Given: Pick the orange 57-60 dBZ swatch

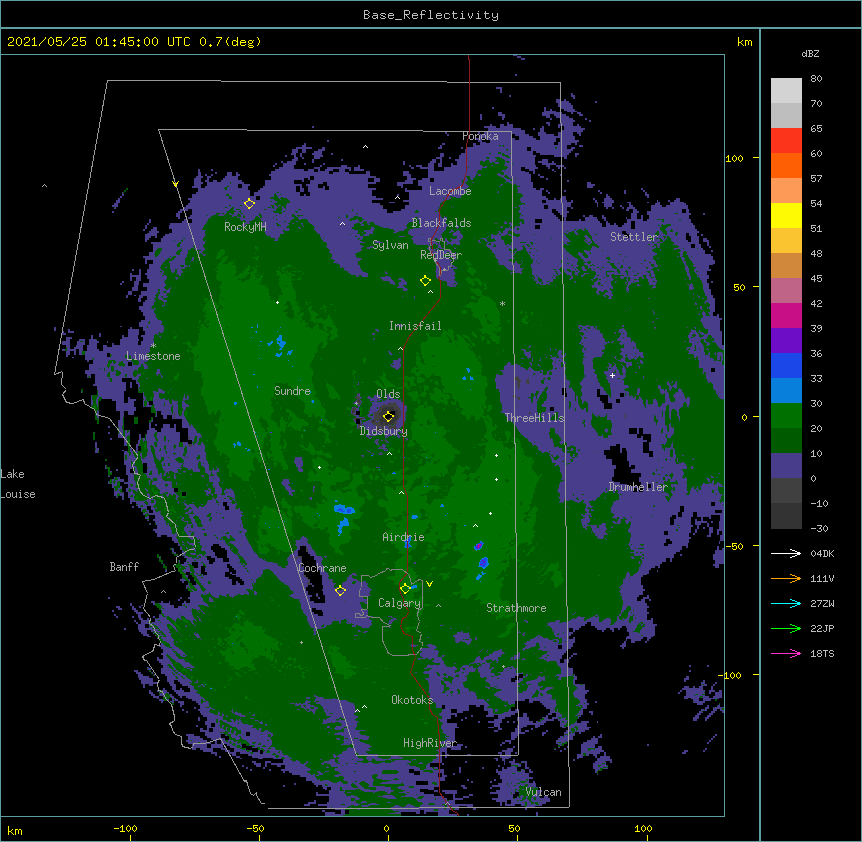Looking at the screenshot, I should [x=786, y=165].
